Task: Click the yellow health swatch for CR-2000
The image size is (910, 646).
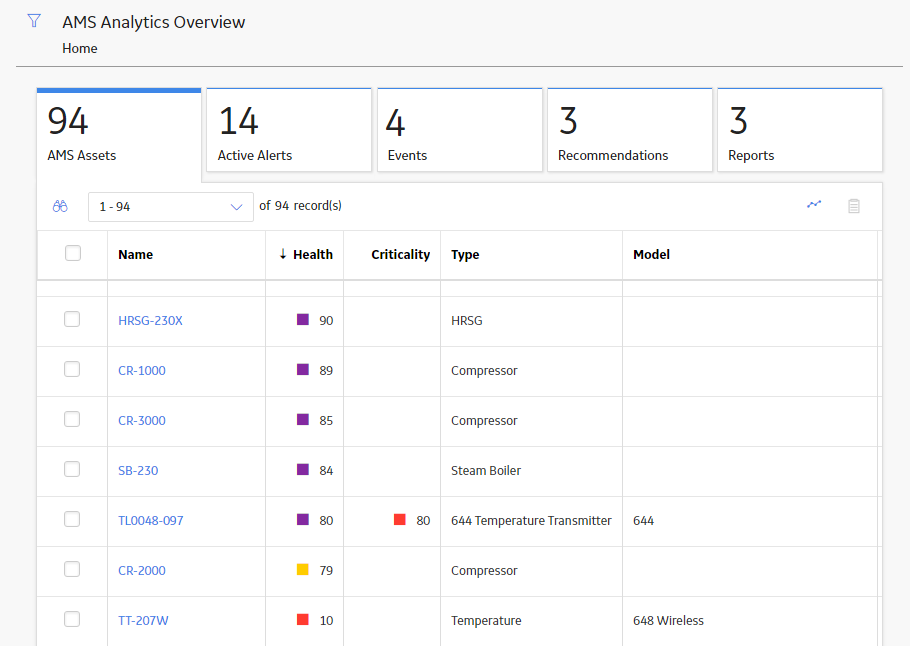Action: pyautogui.click(x=303, y=569)
